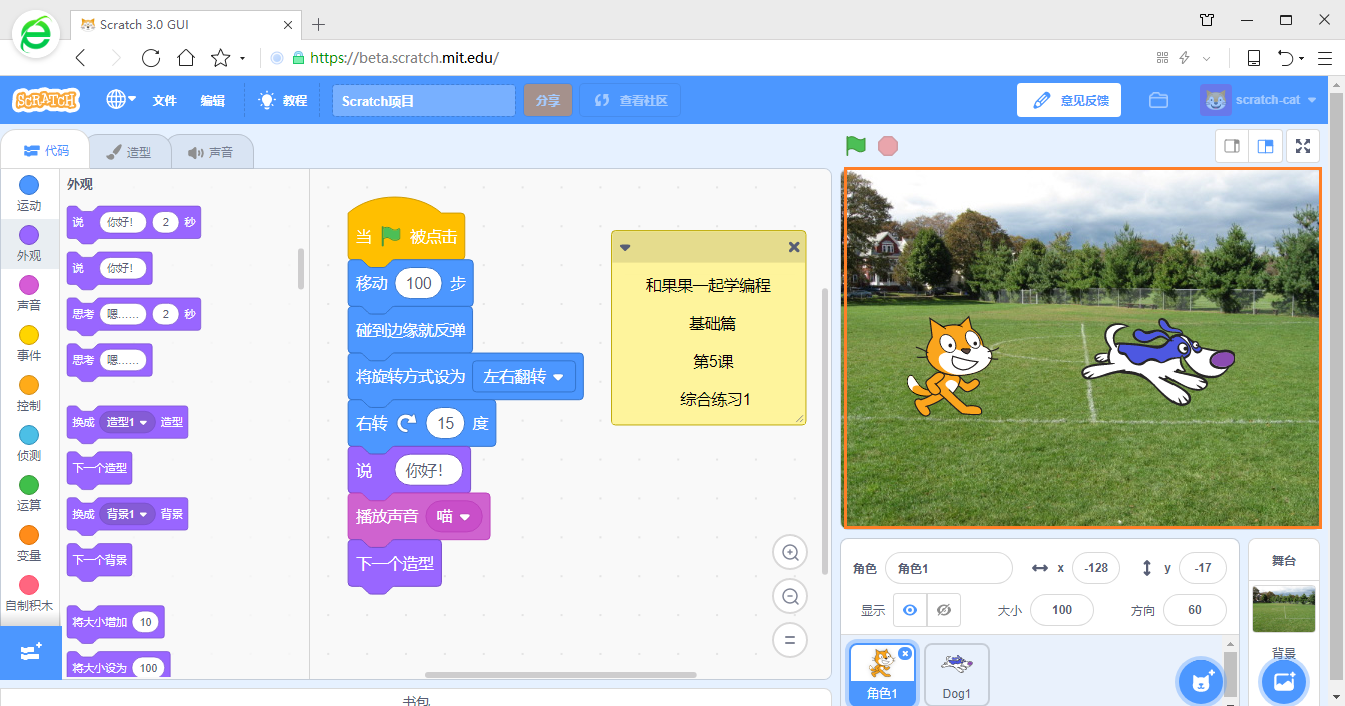The height and width of the screenshot is (706, 1345).
Task: Select the 自制积木 my blocks category
Action: 29,593
